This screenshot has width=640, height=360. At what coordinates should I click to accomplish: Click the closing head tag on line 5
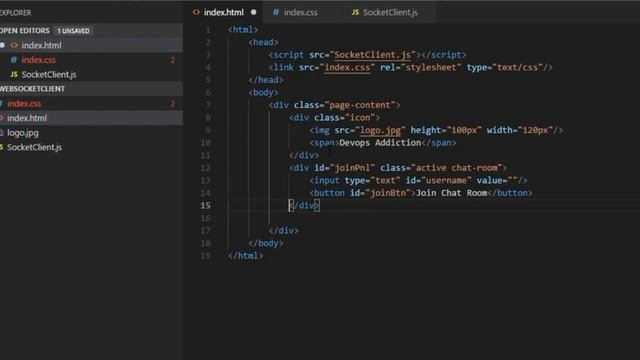266,80
